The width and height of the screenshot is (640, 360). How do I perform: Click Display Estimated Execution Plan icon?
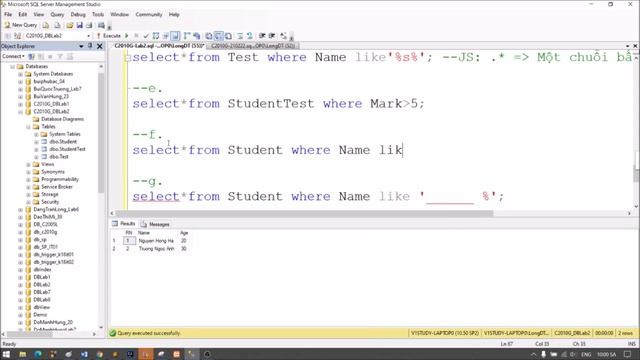(x=156, y=36)
